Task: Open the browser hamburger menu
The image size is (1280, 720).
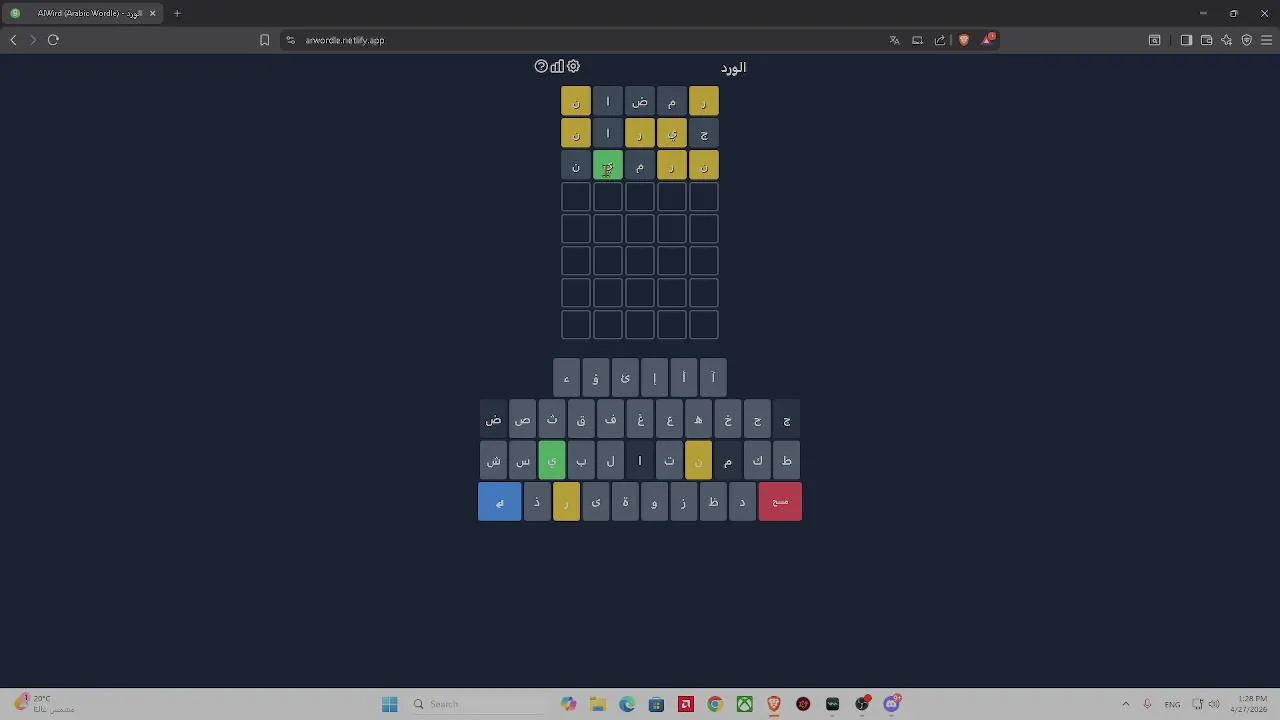Action: (x=1267, y=40)
